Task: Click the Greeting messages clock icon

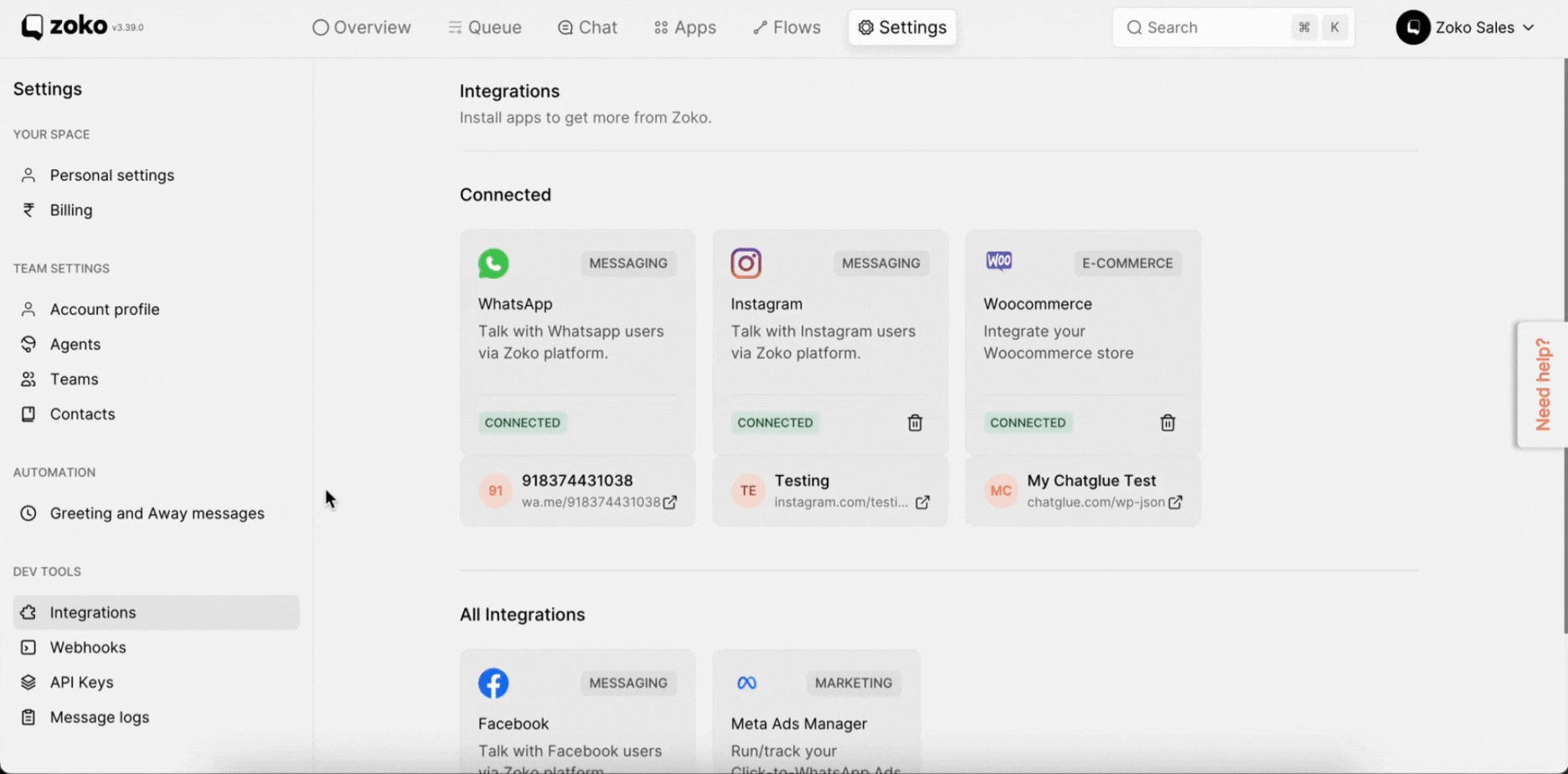Action: [x=28, y=513]
